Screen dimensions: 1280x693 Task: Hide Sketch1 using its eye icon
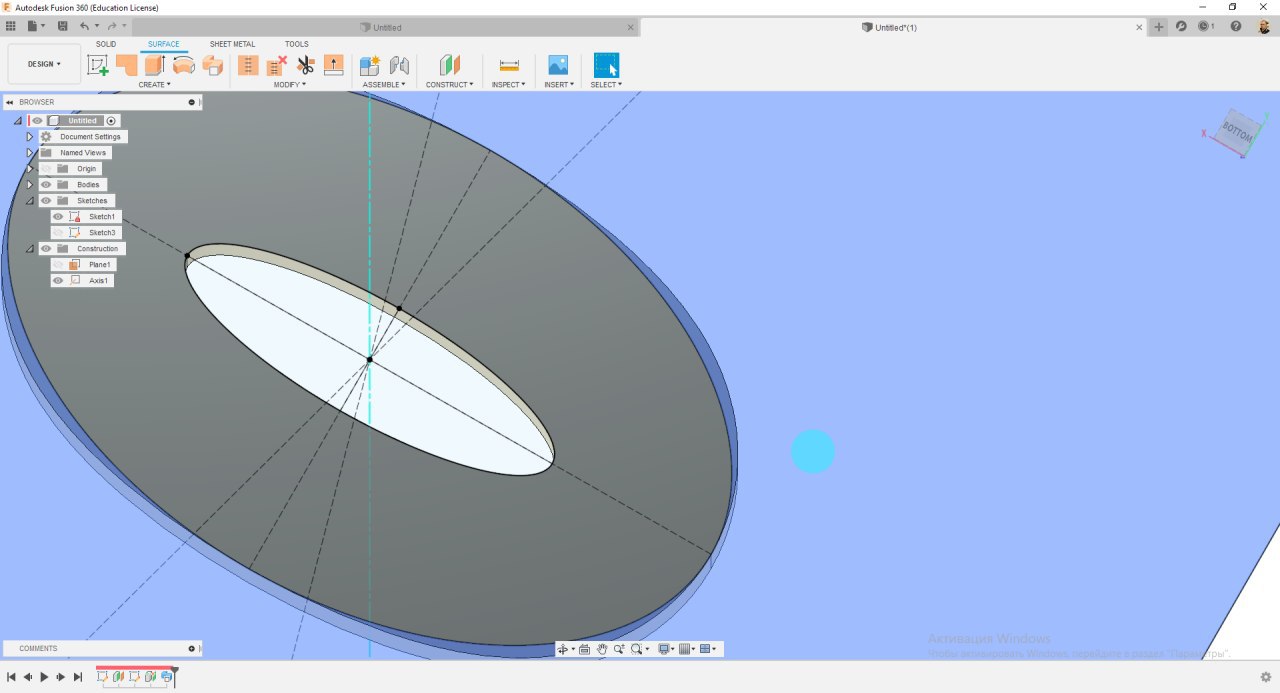pyautogui.click(x=58, y=217)
